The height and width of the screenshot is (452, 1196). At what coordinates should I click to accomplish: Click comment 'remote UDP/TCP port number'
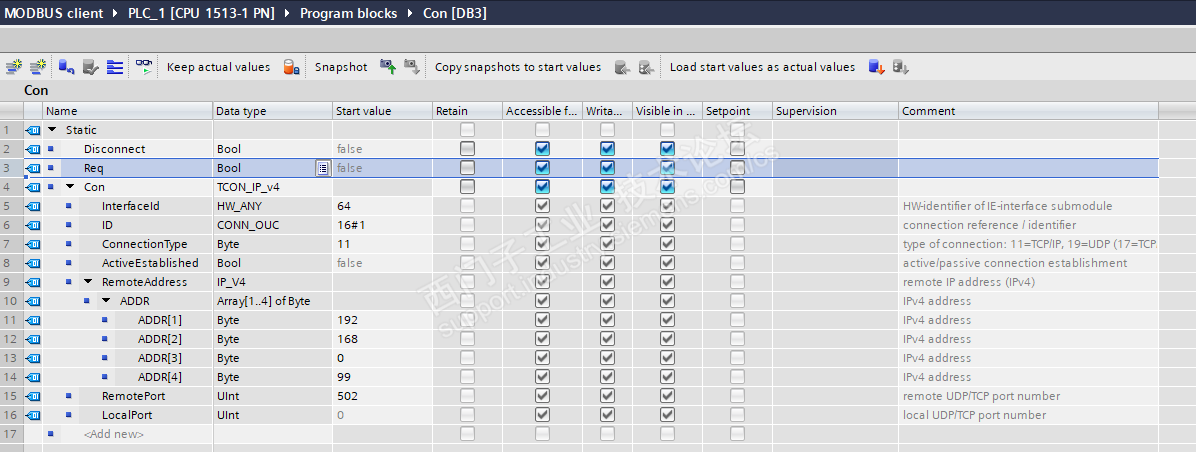(x=982, y=396)
